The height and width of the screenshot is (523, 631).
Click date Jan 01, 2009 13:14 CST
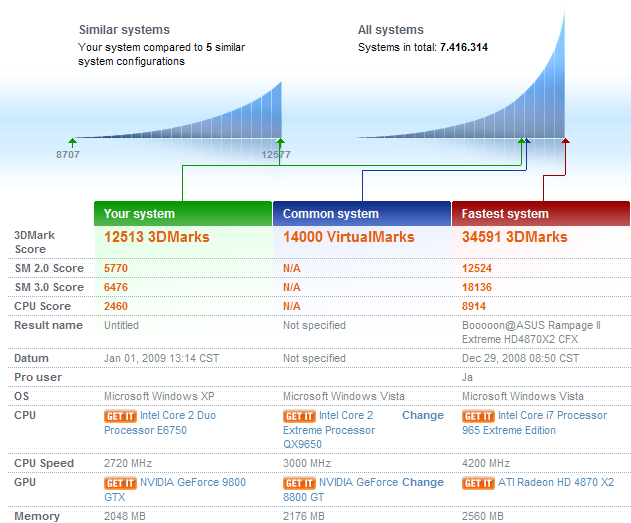(161, 358)
